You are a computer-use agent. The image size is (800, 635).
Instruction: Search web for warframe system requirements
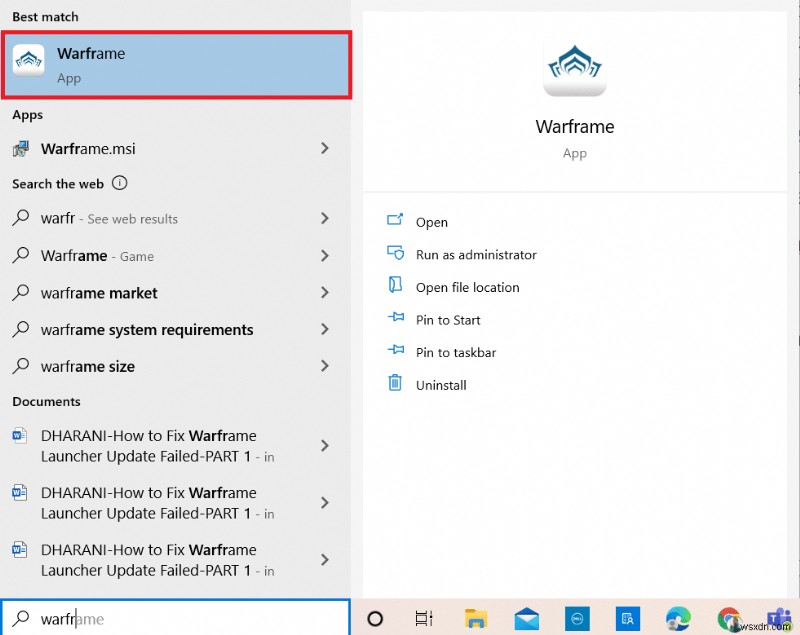coord(147,330)
